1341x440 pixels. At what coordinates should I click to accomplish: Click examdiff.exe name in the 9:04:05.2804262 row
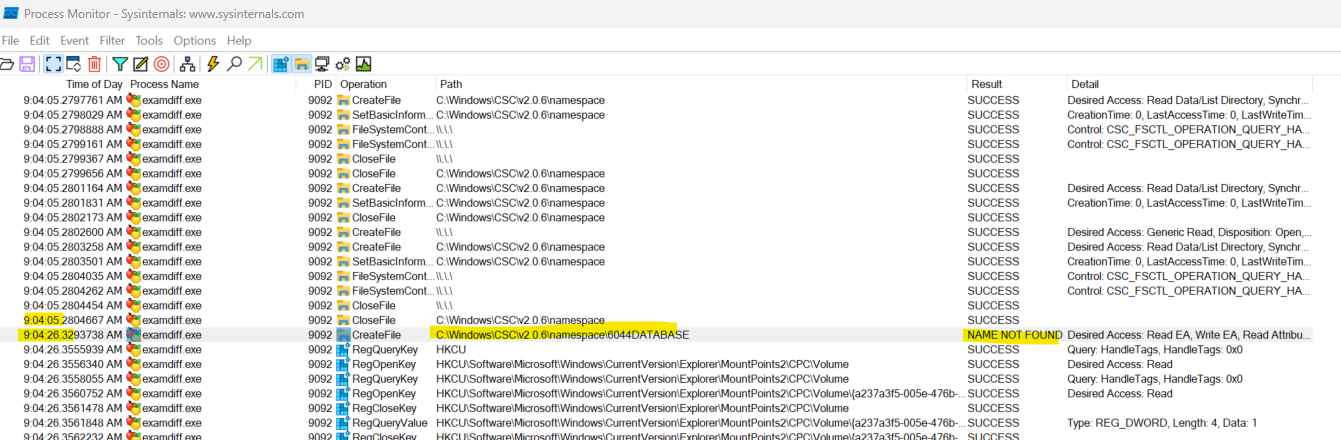click(x=172, y=291)
